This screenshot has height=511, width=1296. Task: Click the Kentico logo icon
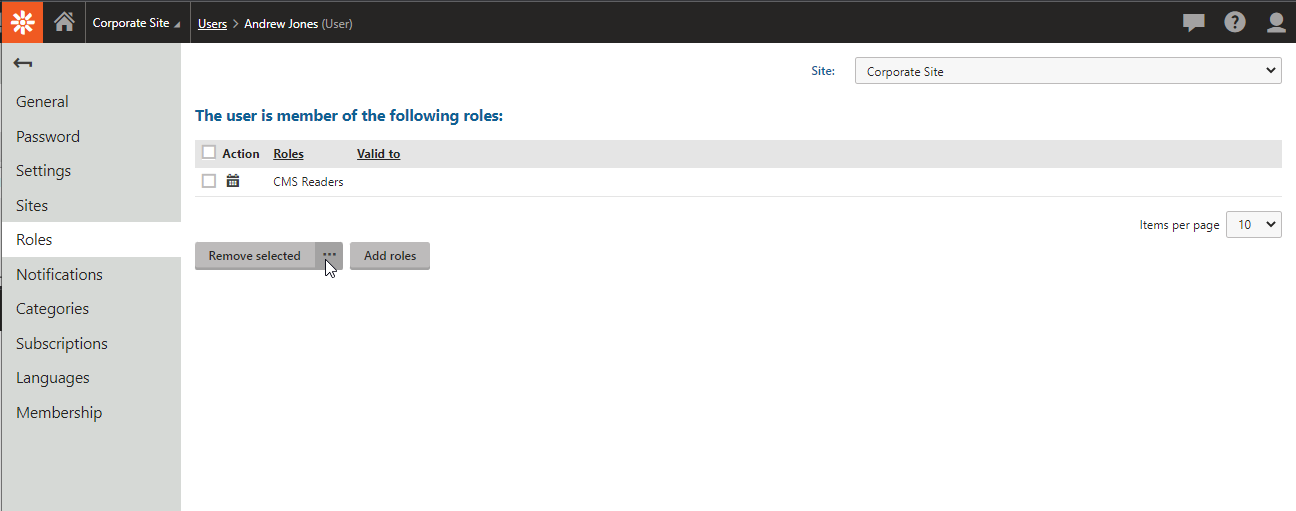(22, 22)
